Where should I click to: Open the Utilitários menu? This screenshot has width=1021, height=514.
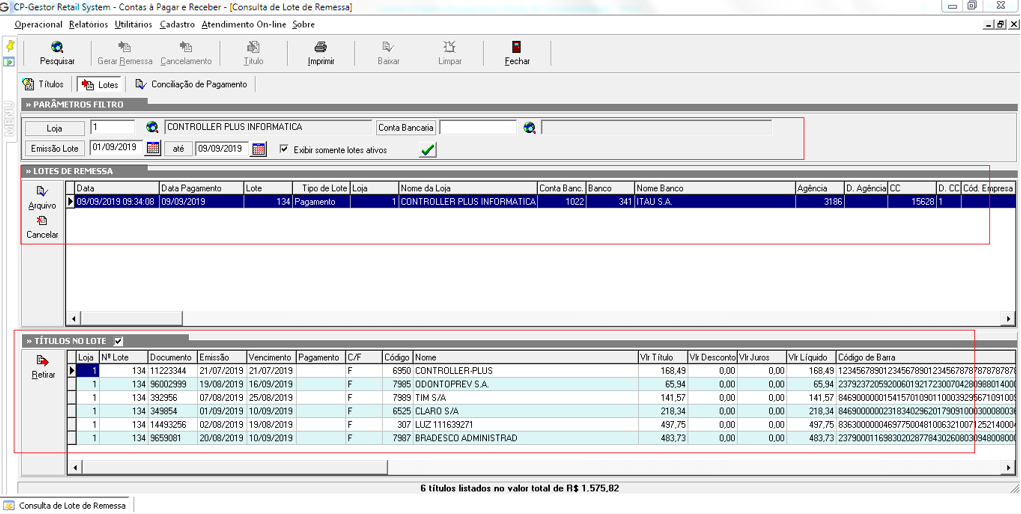134,24
